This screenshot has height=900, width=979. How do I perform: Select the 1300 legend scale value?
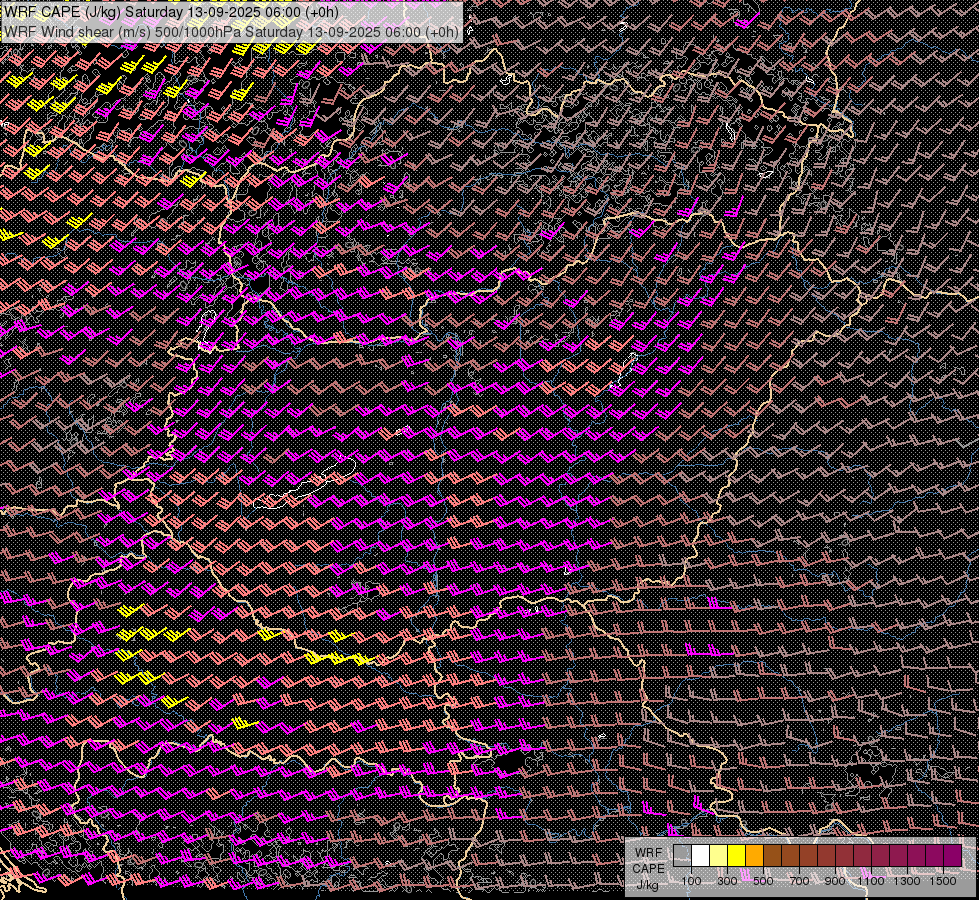coord(907,881)
